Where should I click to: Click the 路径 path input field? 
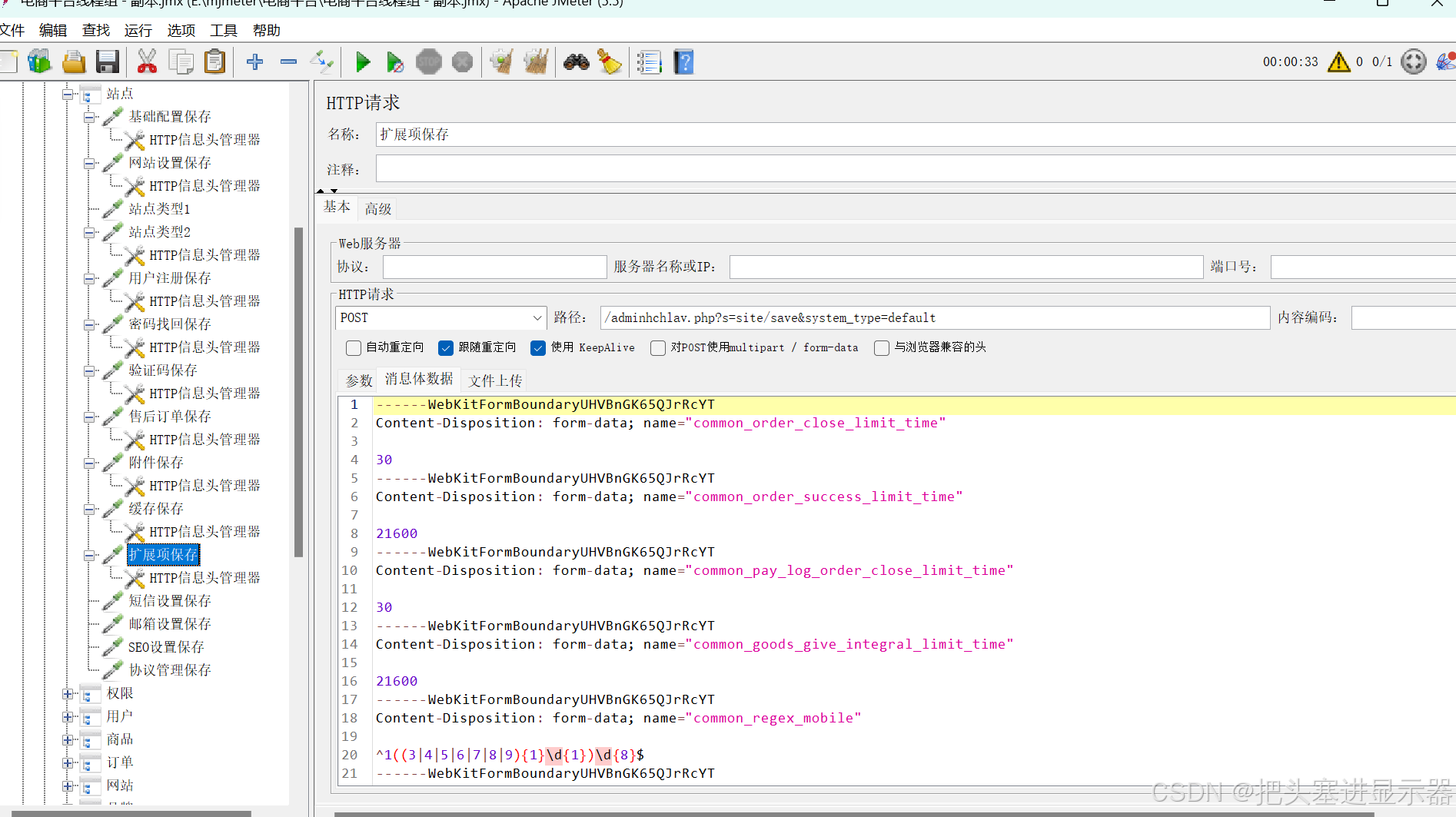pyautogui.click(x=935, y=317)
